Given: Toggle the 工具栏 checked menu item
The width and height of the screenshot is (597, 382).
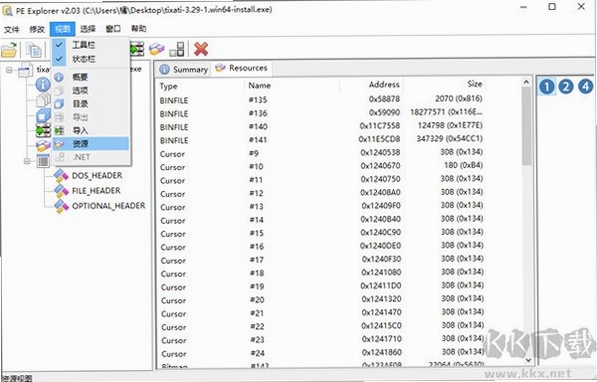Looking at the screenshot, I should pos(91,45).
